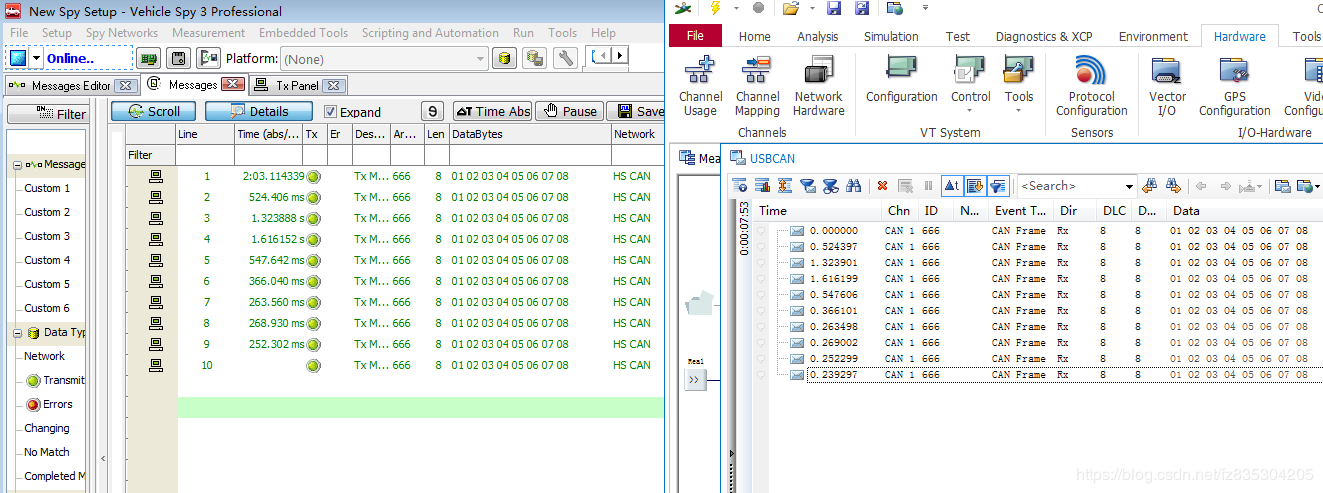Image resolution: width=1323 pixels, height=493 pixels.
Task: Open Protocol Configuration under Sensors
Action: point(1091,86)
